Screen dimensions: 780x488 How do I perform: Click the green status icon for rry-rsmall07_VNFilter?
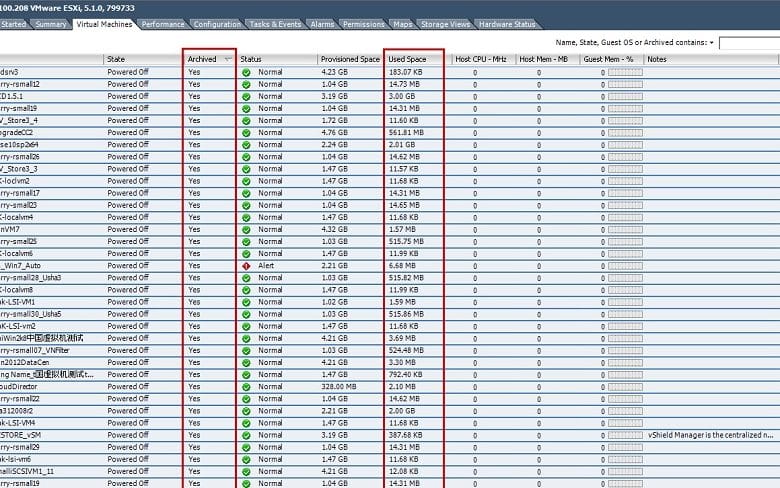246,351
